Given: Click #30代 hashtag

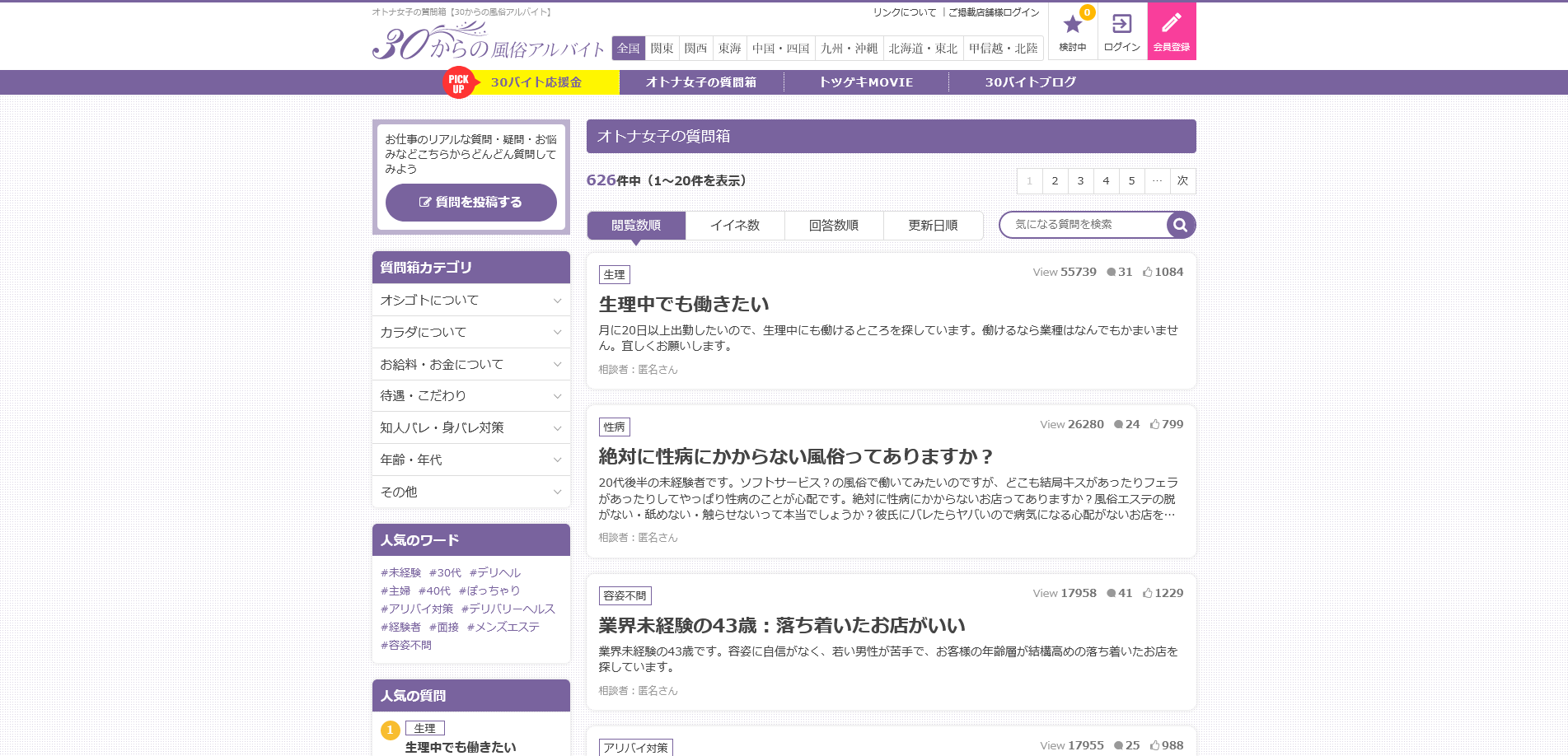Looking at the screenshot, I should [x=445, y=573].
